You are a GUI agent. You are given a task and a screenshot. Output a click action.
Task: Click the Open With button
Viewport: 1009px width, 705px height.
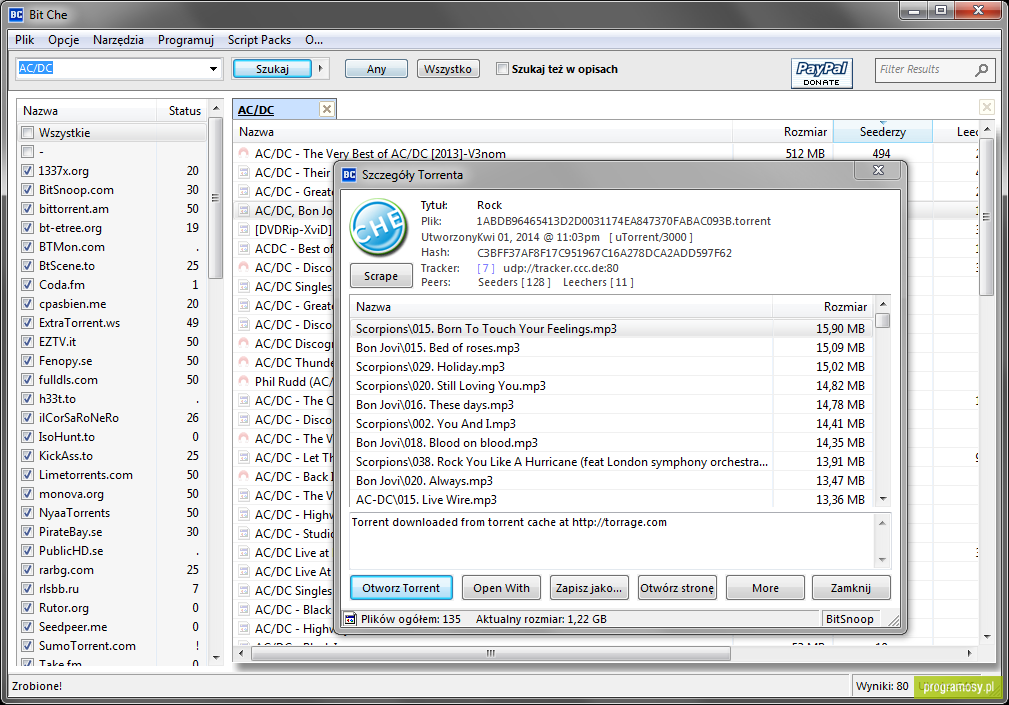pos(501,588)
